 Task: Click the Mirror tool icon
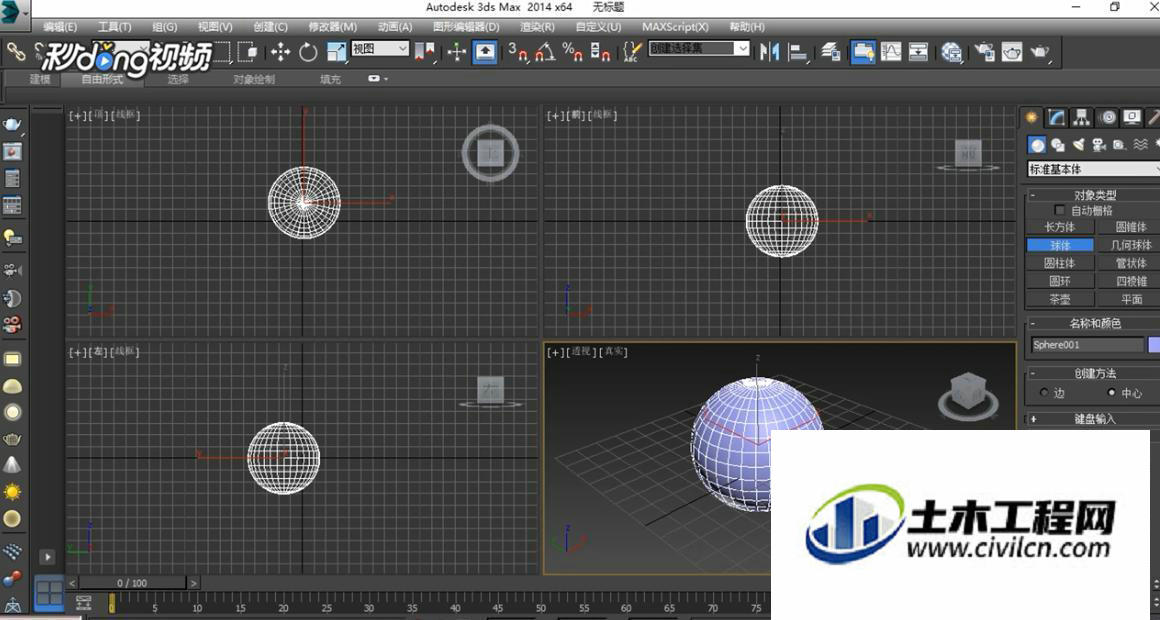point(769,52)
